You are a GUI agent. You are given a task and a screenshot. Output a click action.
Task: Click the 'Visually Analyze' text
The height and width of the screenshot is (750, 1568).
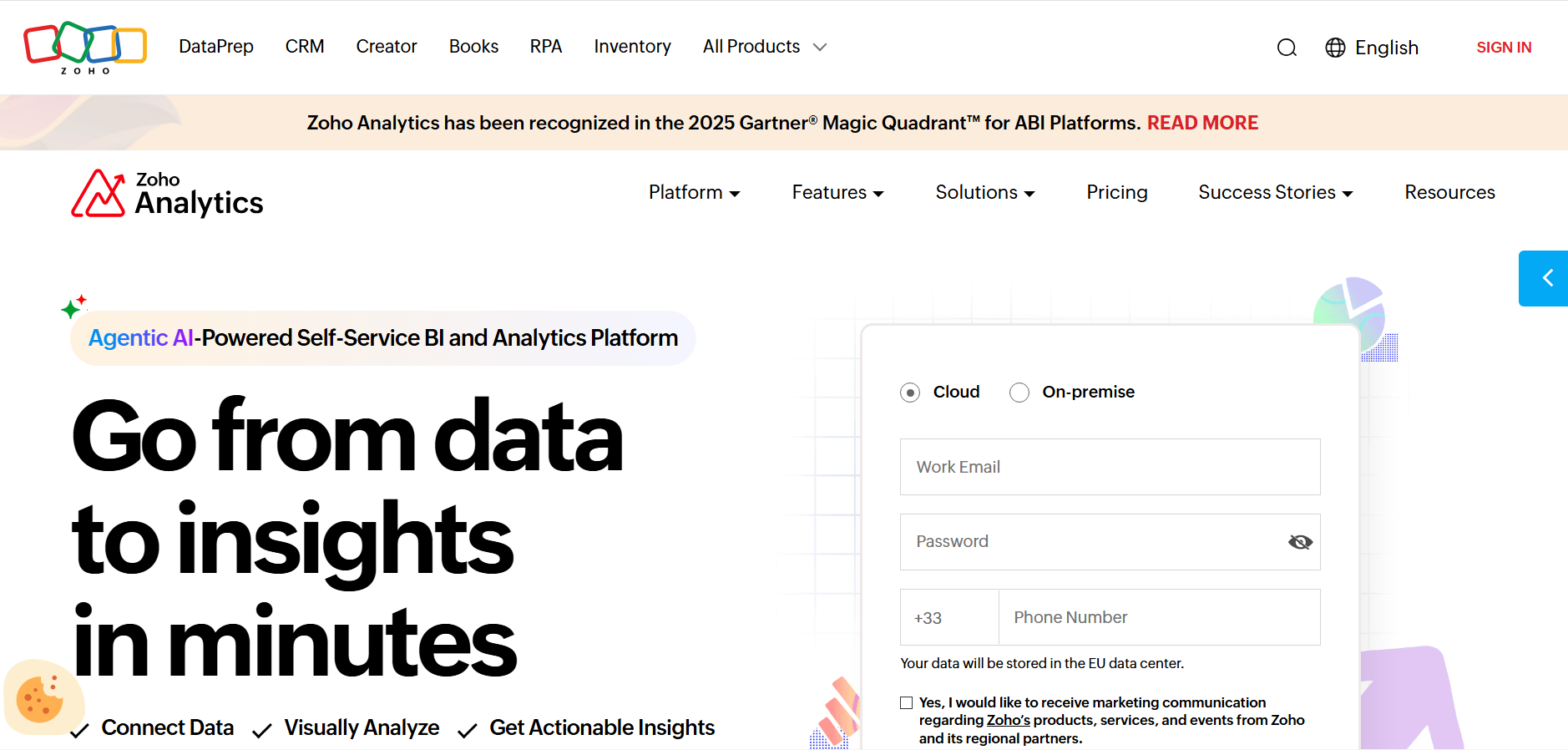click(362, 727)
